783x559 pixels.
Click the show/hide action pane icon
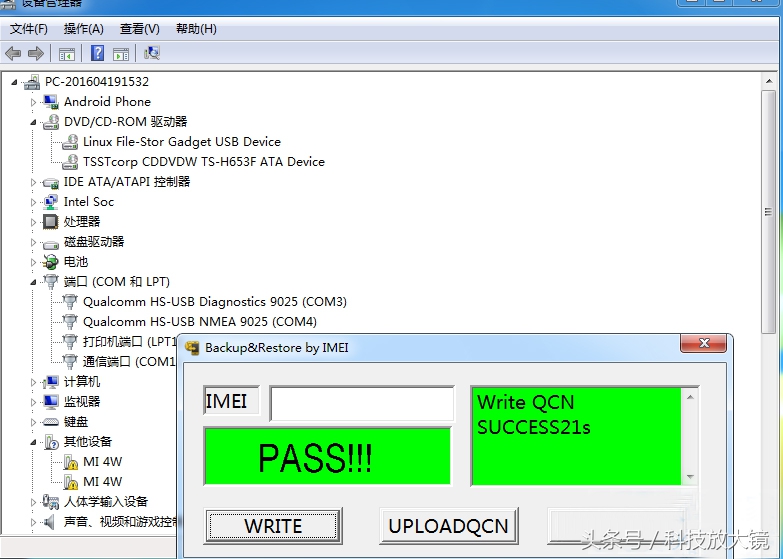tap(121, 53)
